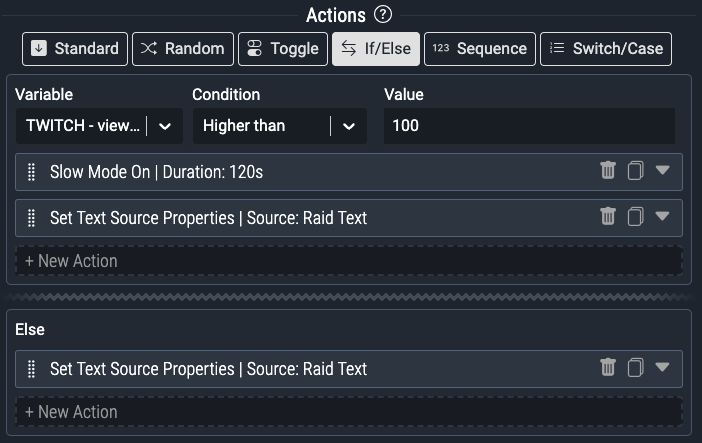Select the Sequence action mode

click(479, 48)
